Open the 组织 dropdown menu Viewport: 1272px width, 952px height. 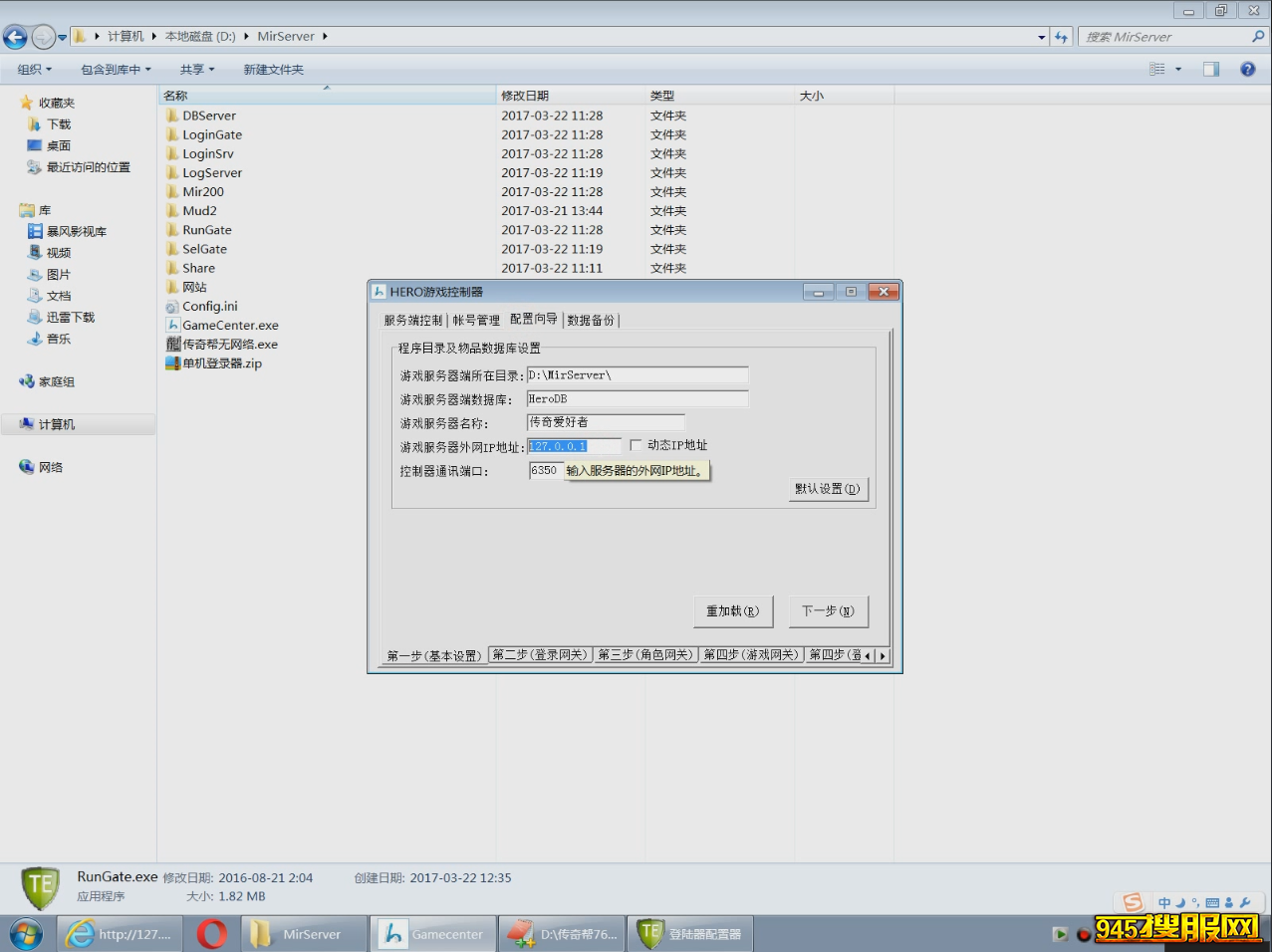(x=34, y=70)
